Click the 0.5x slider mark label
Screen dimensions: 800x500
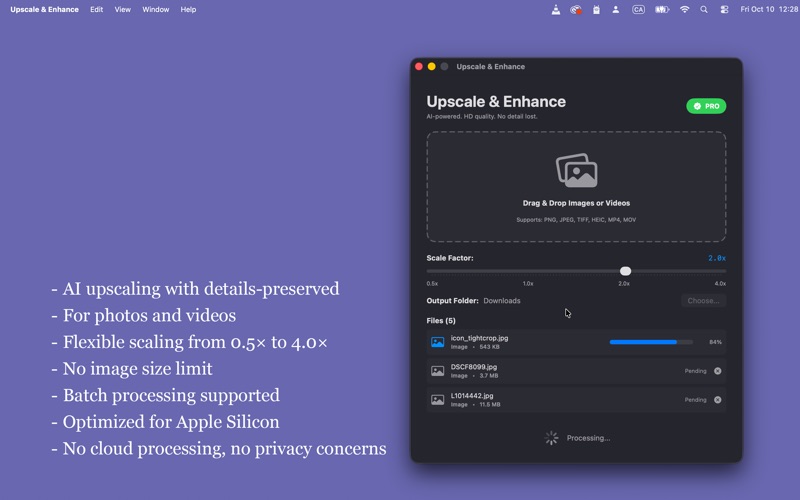pyautogui.click(x=432, y=284)
